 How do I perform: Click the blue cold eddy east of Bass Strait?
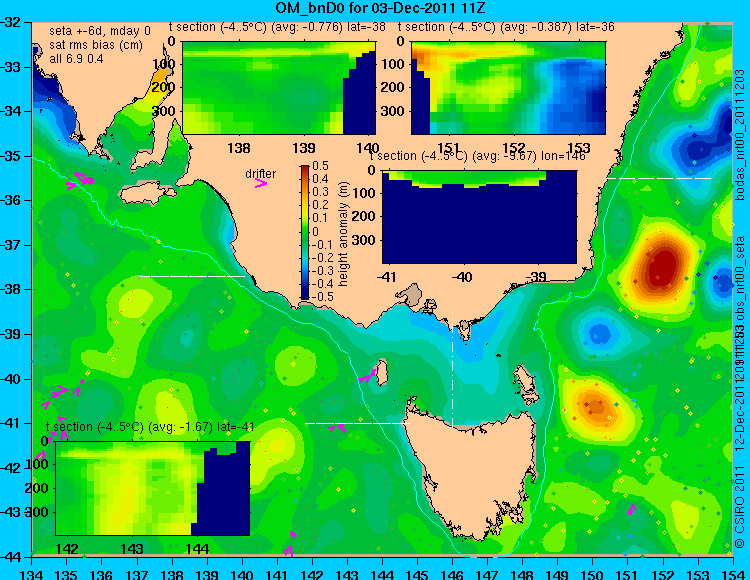click(x=598, y=333)
